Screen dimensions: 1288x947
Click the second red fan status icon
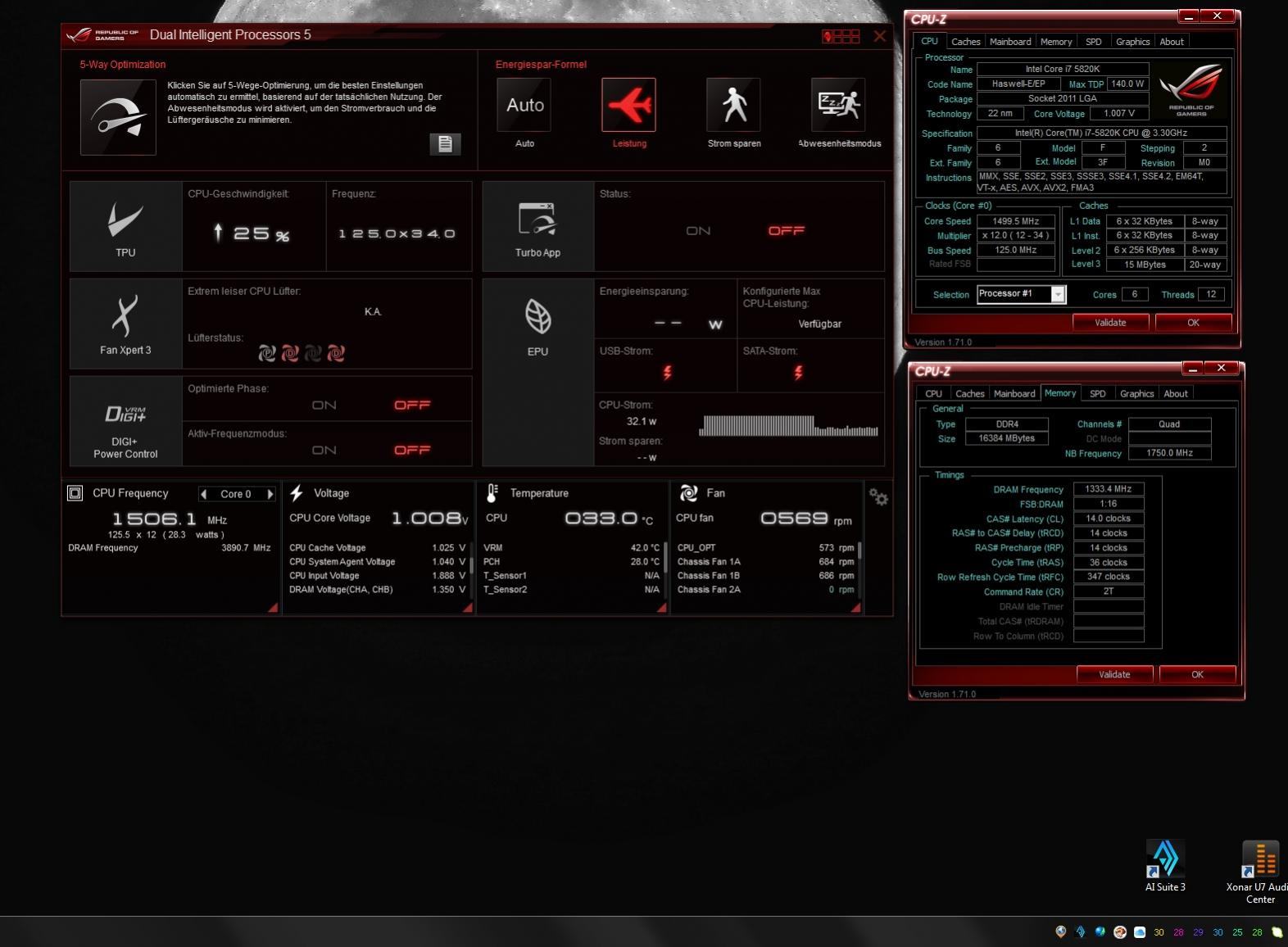(x=290, y=353)
